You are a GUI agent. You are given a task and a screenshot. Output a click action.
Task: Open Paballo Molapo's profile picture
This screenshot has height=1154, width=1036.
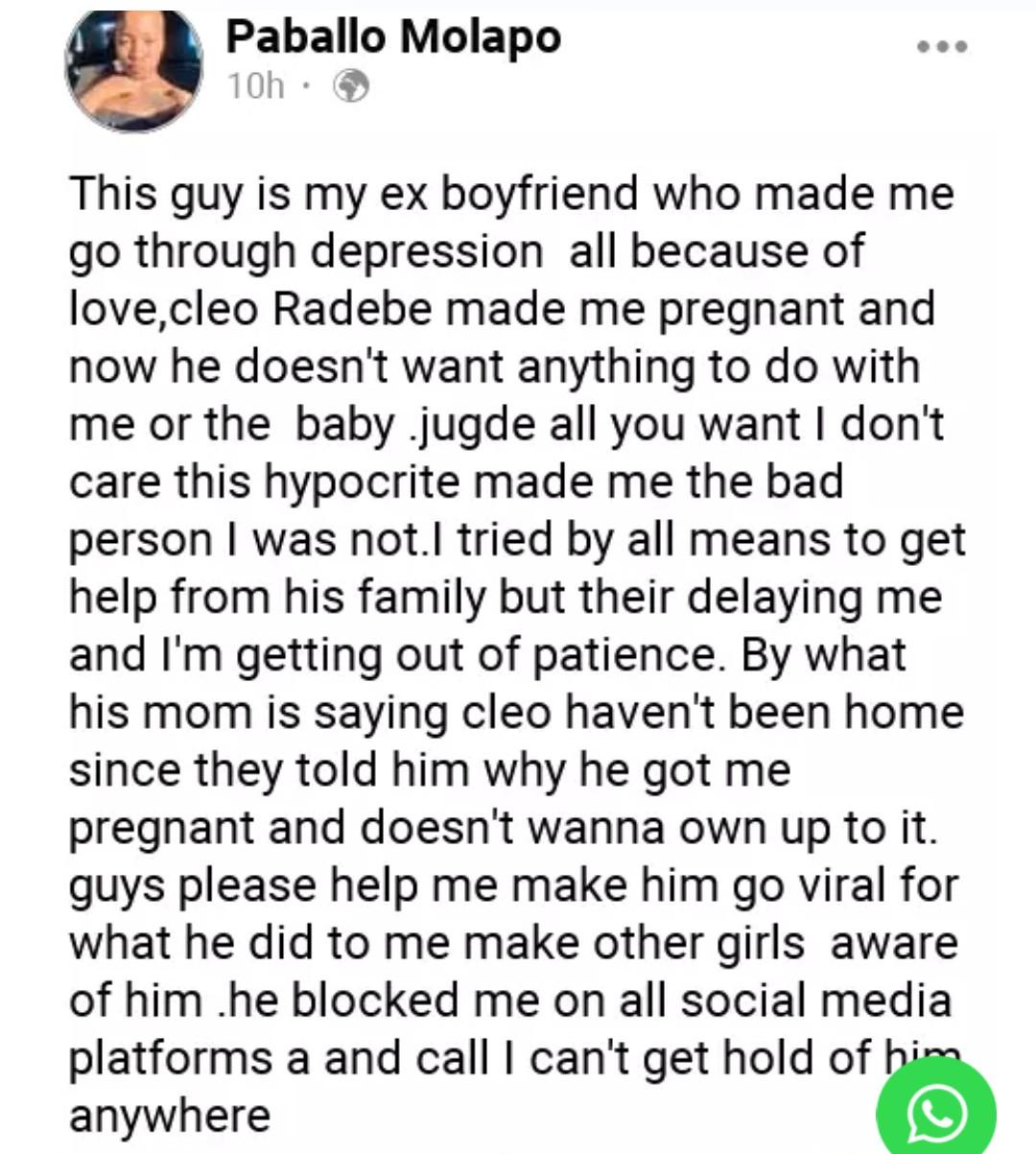point(134,70)
